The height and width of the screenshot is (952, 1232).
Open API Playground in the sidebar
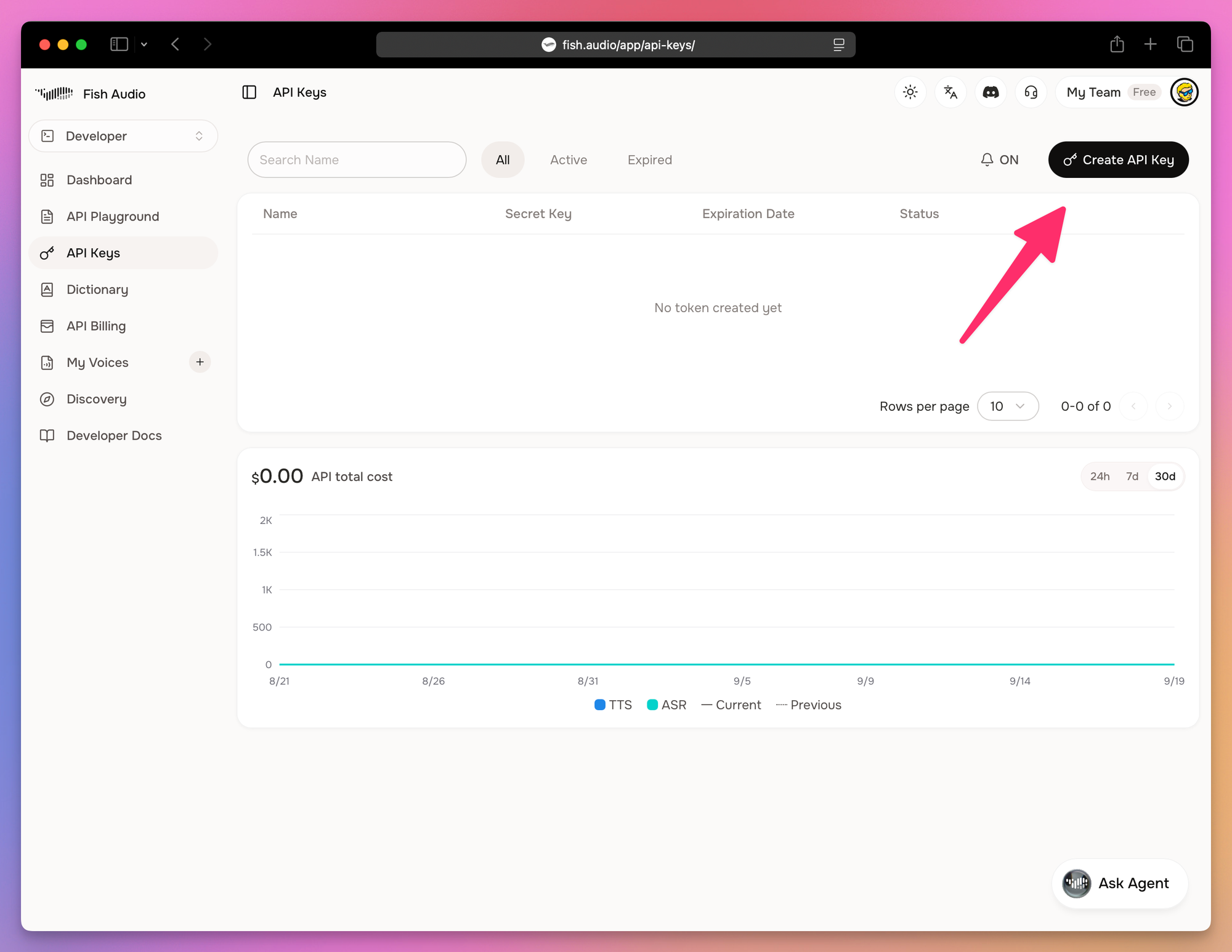123,217
